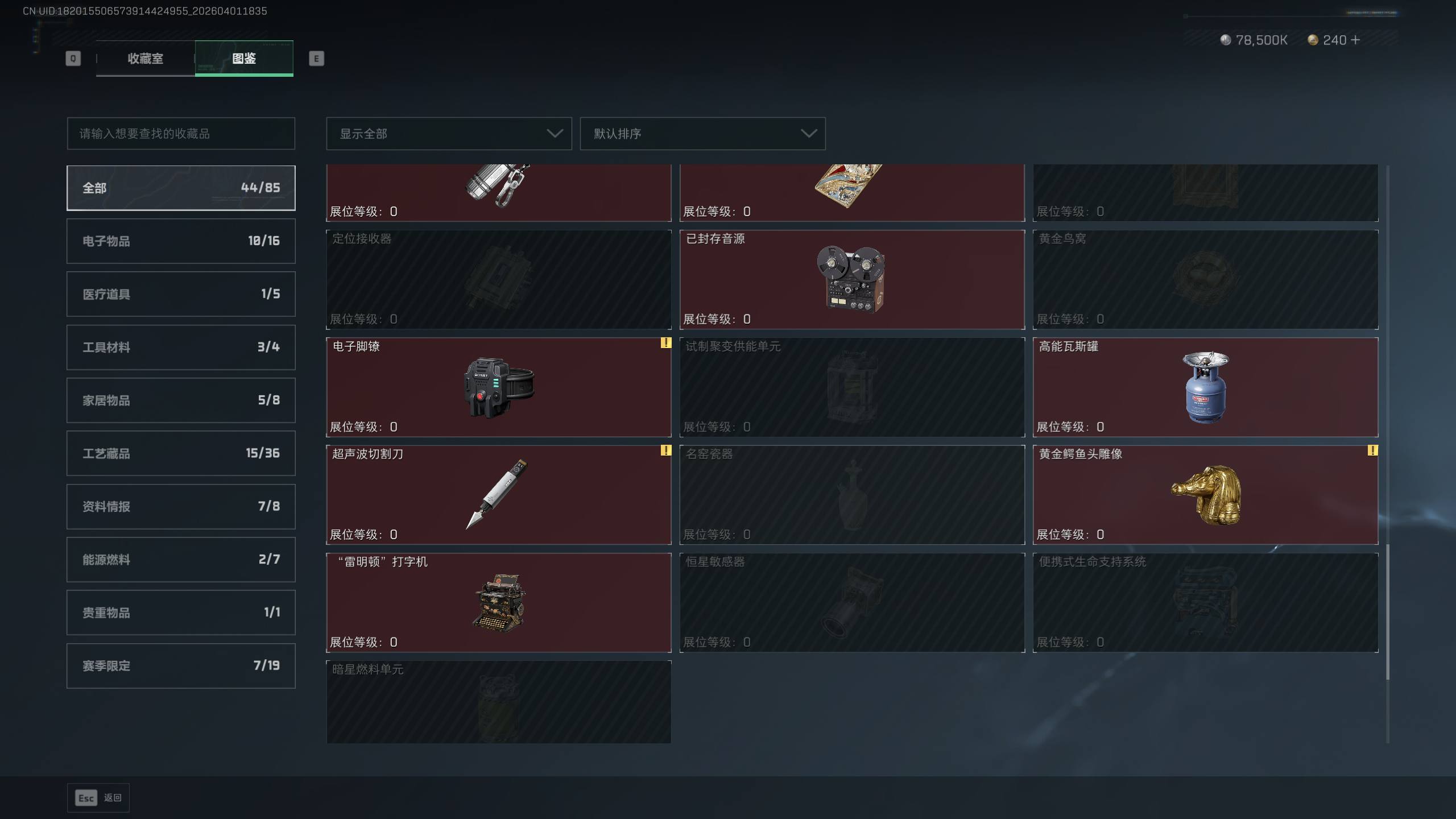
Task: Click the alert badge on 电子脚镣
Action: point(665,343)
